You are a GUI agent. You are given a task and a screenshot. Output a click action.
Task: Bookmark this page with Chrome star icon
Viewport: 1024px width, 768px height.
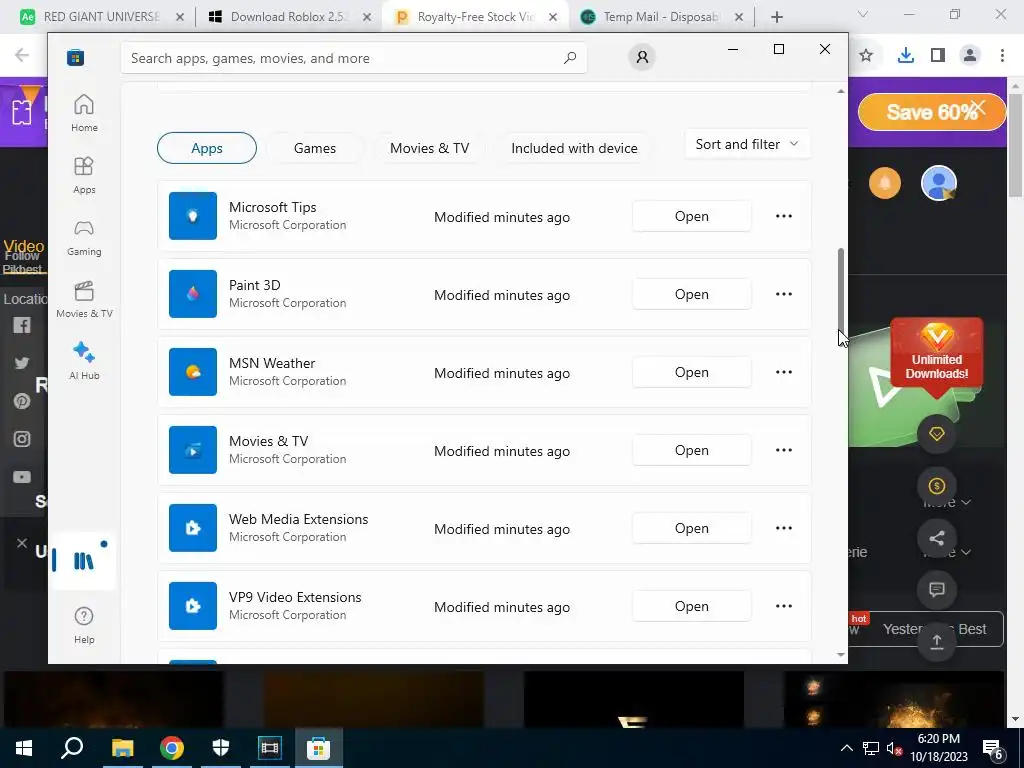click(x=866, y=56)
